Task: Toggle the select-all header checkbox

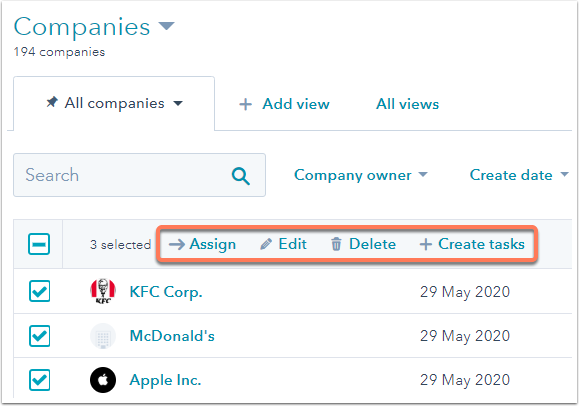Action: (39, 244)
